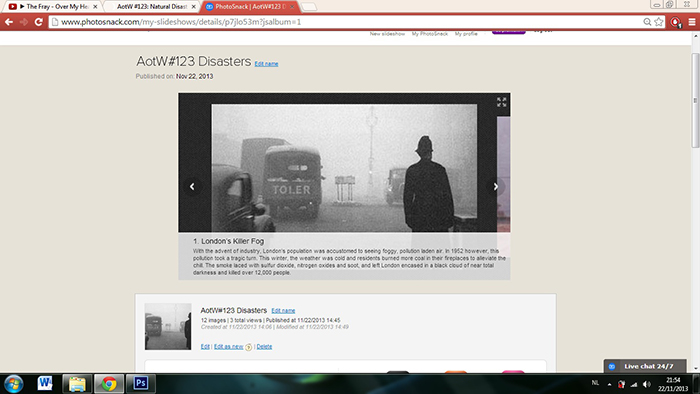
Task: Click the Delete link for the album
Action: [x=264, y=347]
